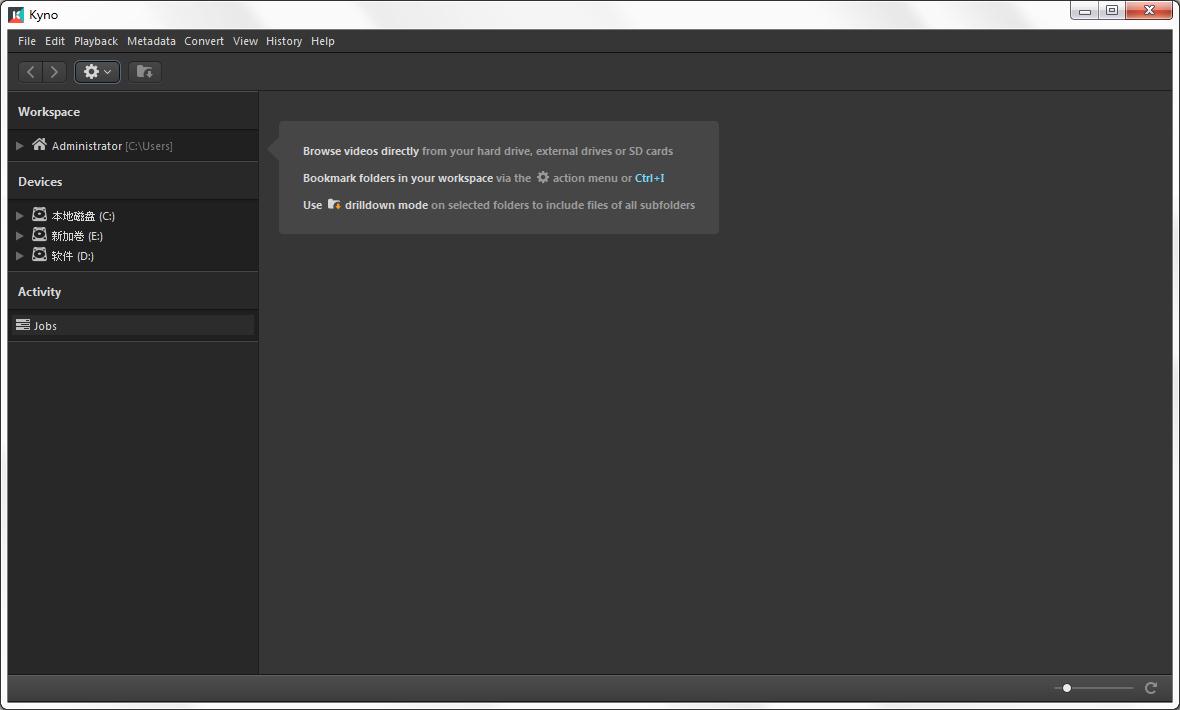This screenshot has width=1180, height=710.
Task: Click the E: drive disk icon
Action: tap(39, 235)
